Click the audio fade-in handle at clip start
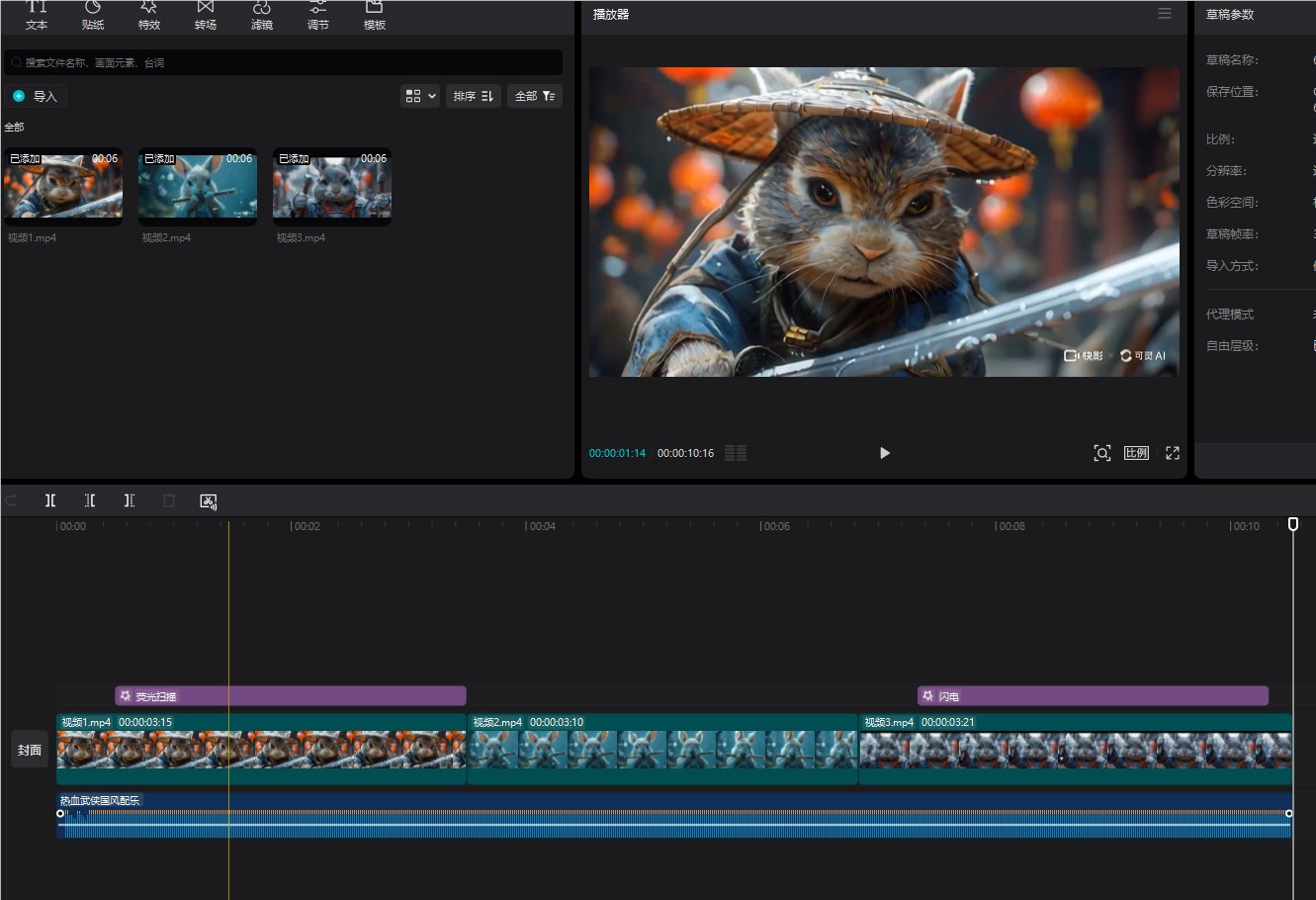Screen dimensions: 1316x900 pyautogui.click(x=60, y=814)
